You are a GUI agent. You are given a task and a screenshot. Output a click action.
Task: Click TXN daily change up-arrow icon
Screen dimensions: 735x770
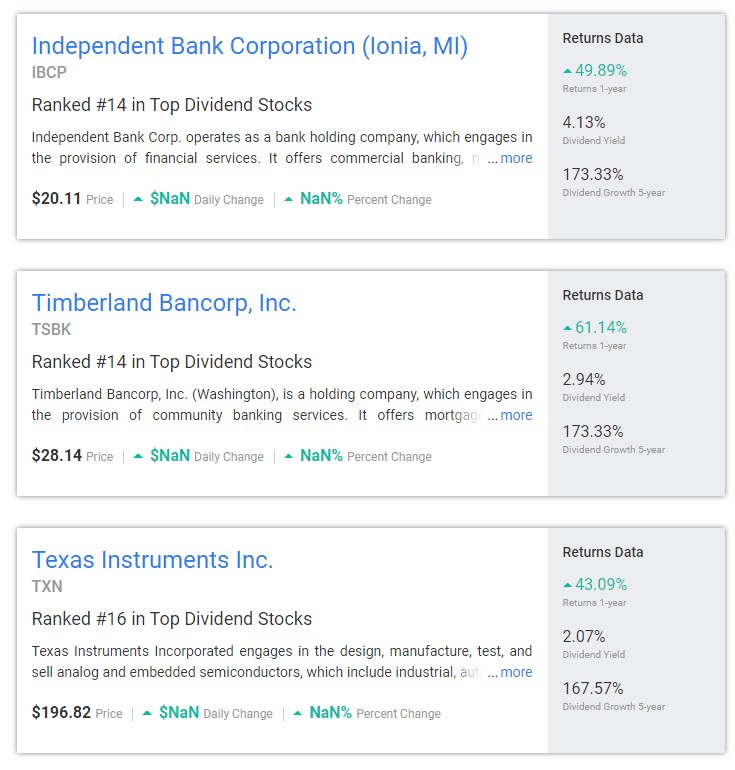[147, 713]
